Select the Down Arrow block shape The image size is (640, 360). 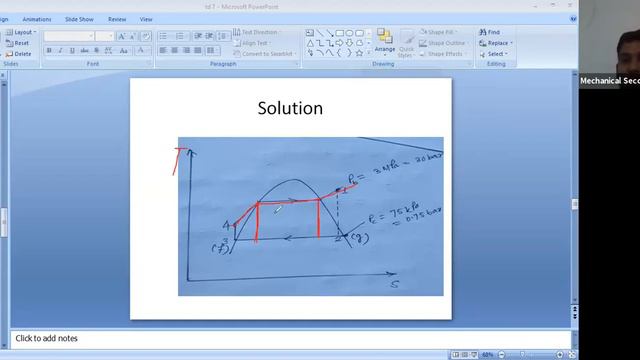349,43
